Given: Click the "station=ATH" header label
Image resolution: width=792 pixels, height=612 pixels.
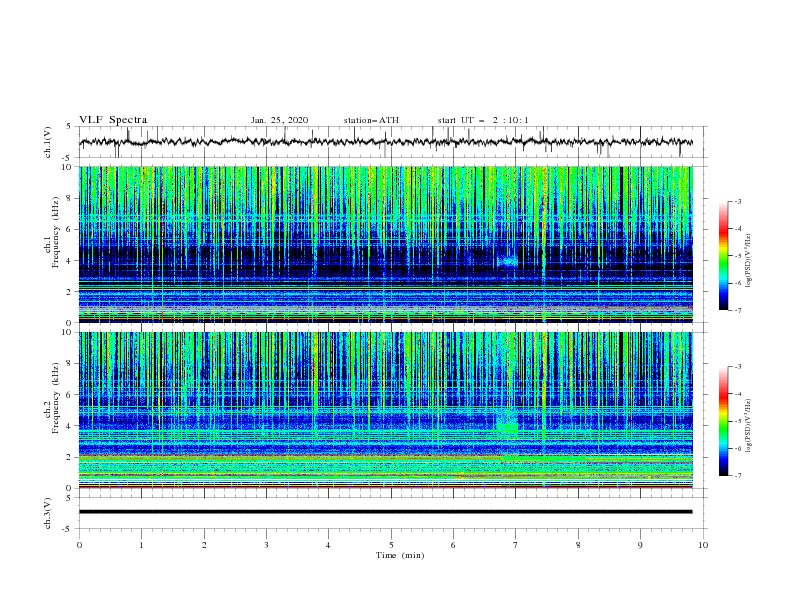Looking at the screenshot, I should tap(371, 120).
